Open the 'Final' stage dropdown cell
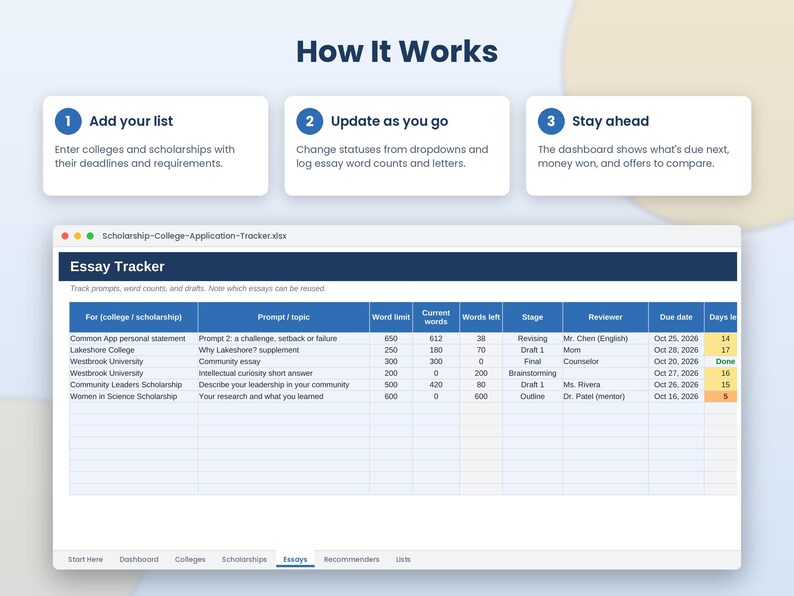This screenshot has height=596, width=794. click(x=532, y=362)
